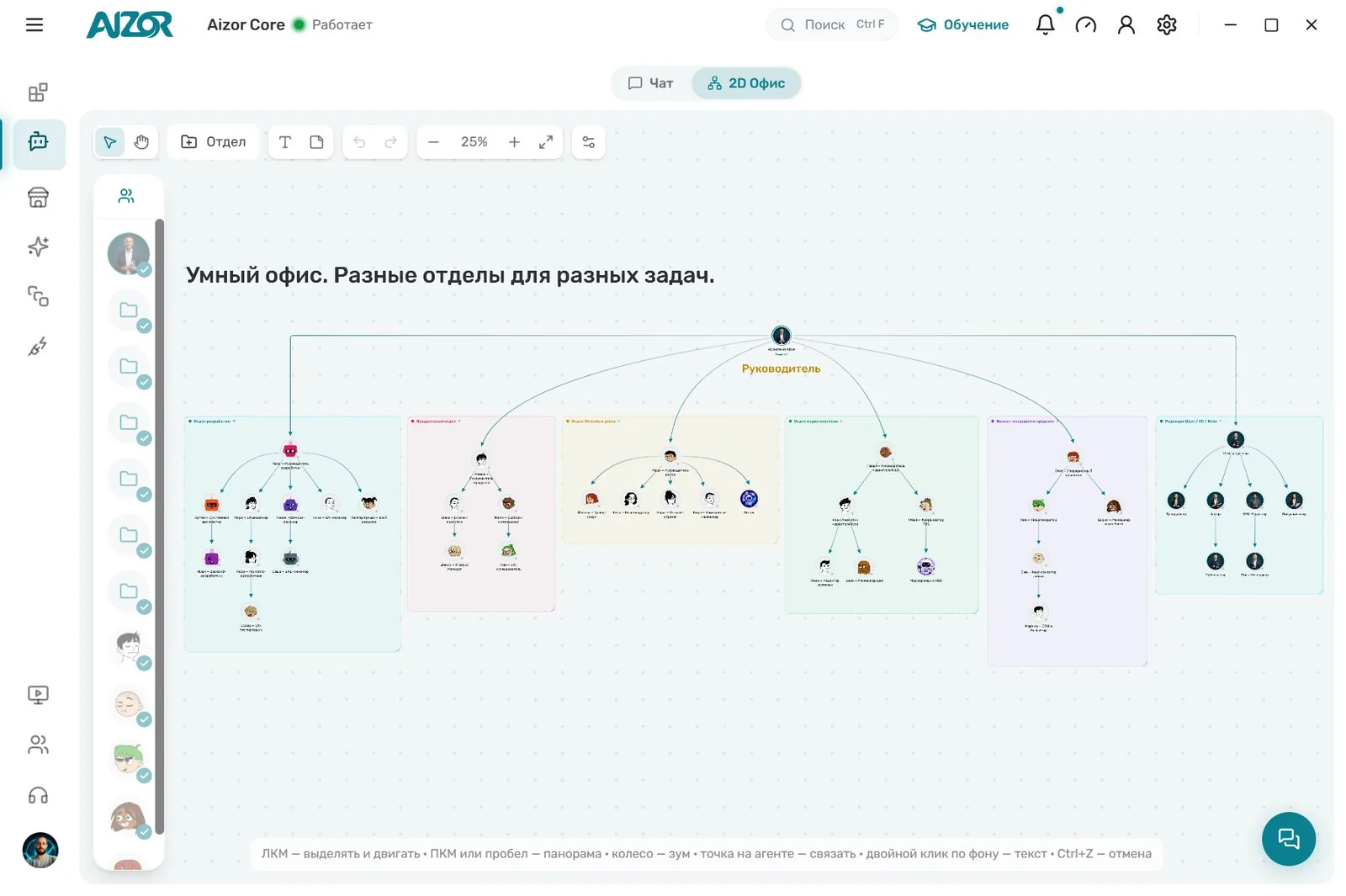Switch to the 2D Офис tab
This screenshot has width=1346, height=896.
[x=746, y=83]
